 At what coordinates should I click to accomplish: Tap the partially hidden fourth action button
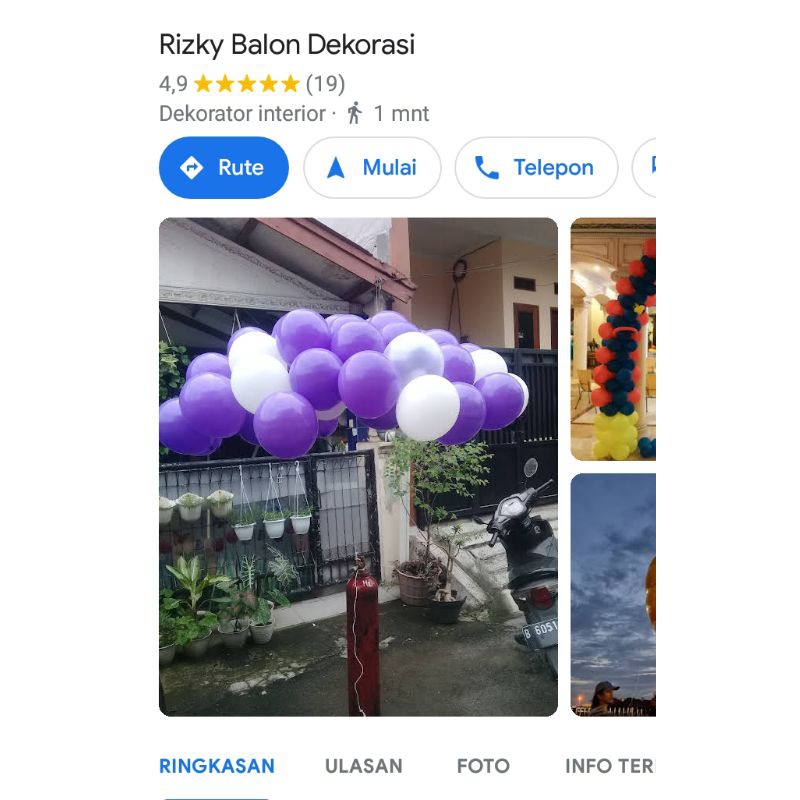[x=644, y=167]
